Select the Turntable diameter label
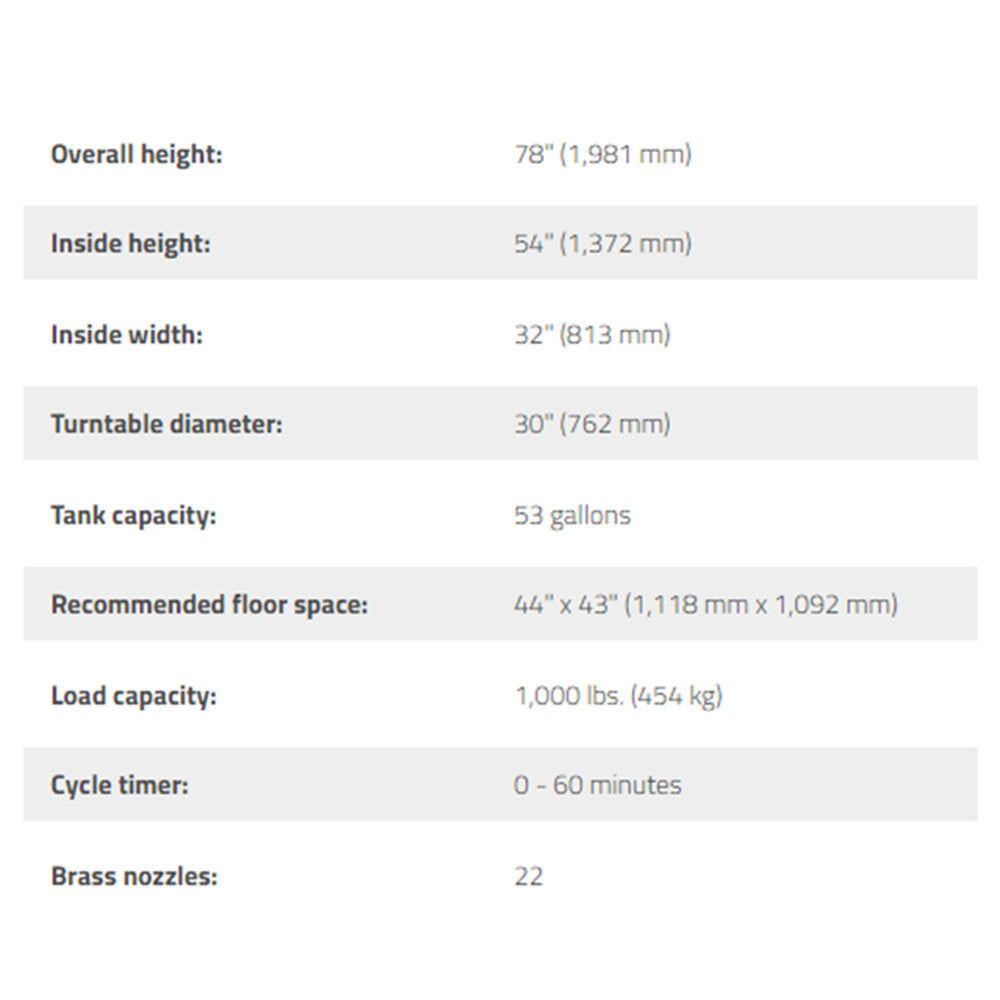This screenshot has width=1000, height=1000. 166,424
